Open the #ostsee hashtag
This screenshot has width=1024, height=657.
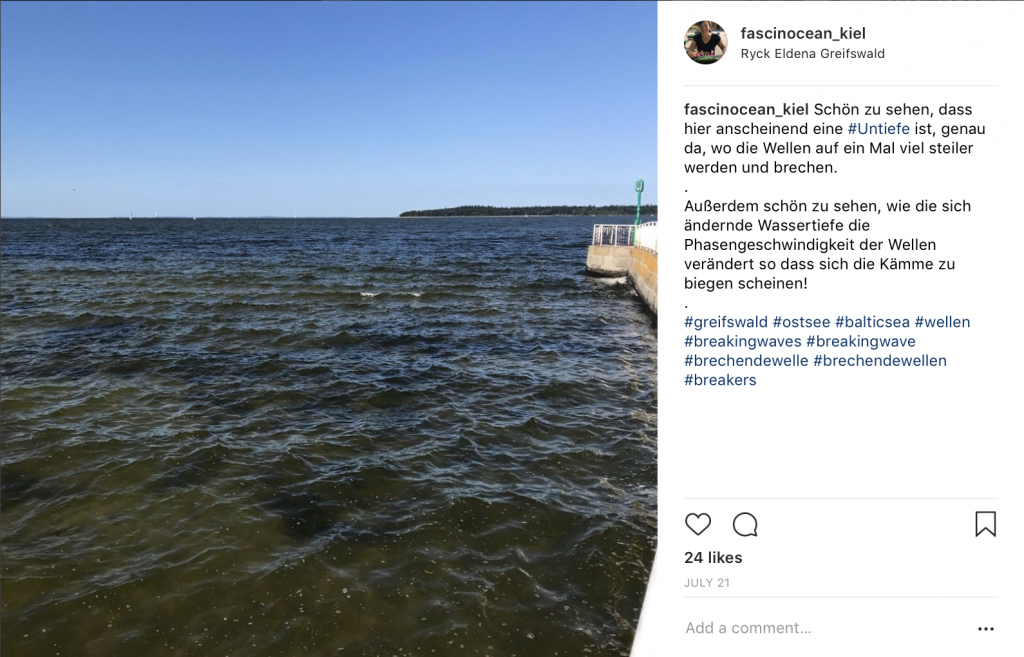point(801,322)
